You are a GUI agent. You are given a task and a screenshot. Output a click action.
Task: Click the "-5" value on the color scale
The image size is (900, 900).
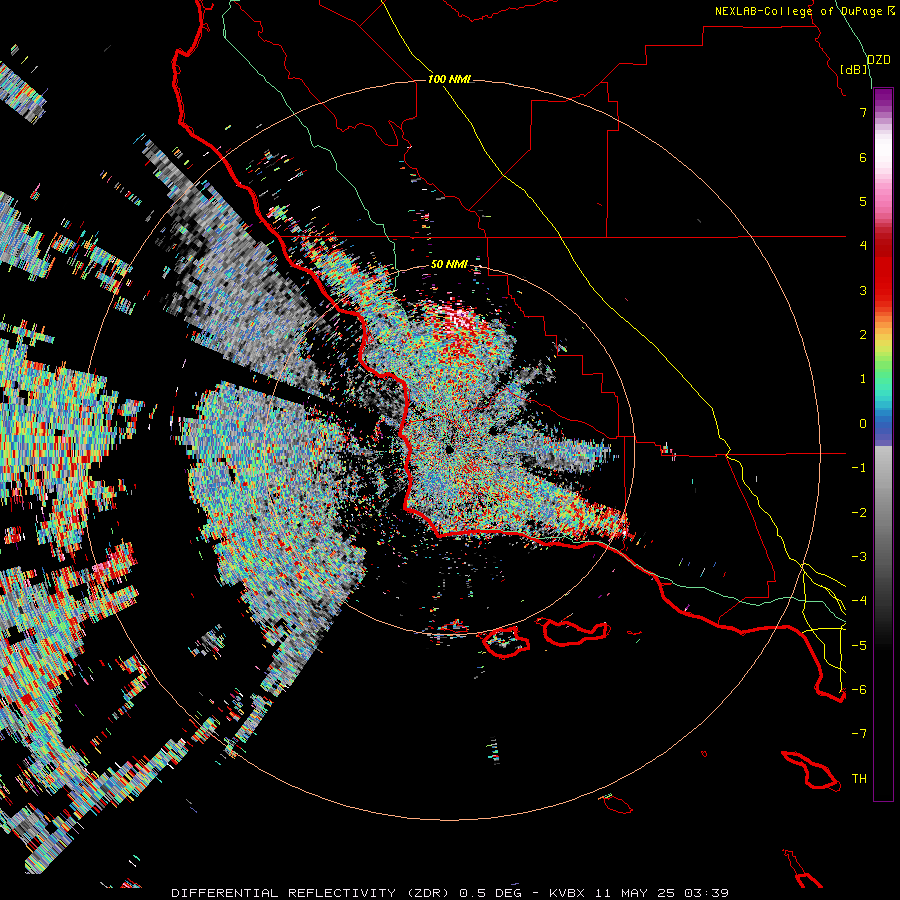(859, 646)
